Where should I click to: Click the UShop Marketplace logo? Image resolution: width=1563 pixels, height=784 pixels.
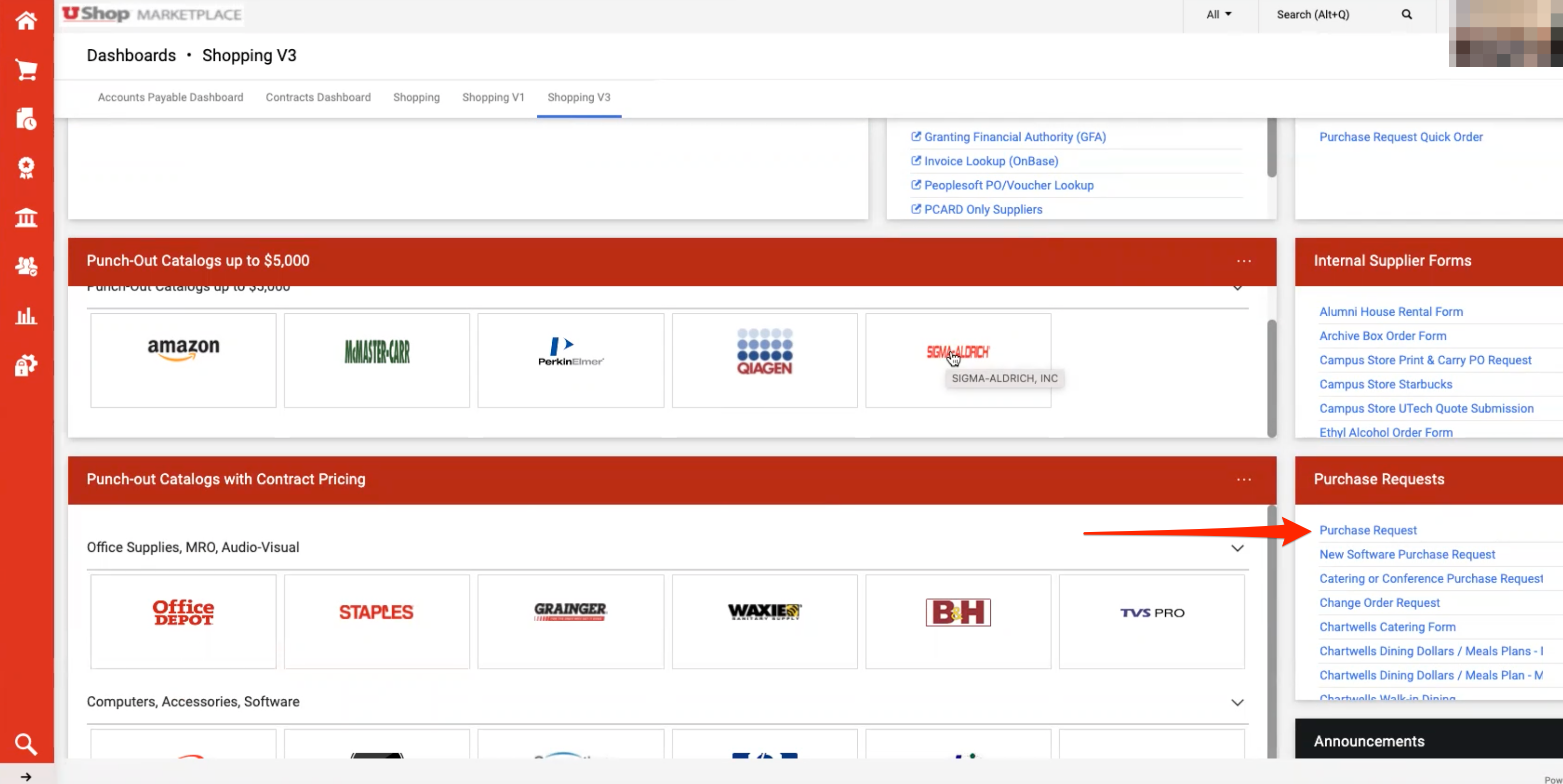coord(152,14)
